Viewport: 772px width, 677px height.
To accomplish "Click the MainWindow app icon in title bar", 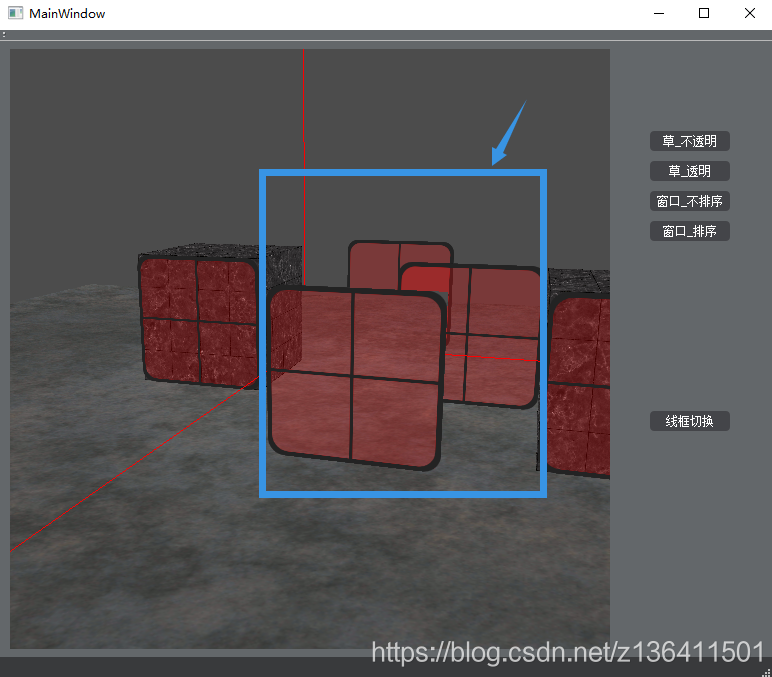I will (15, 13).
